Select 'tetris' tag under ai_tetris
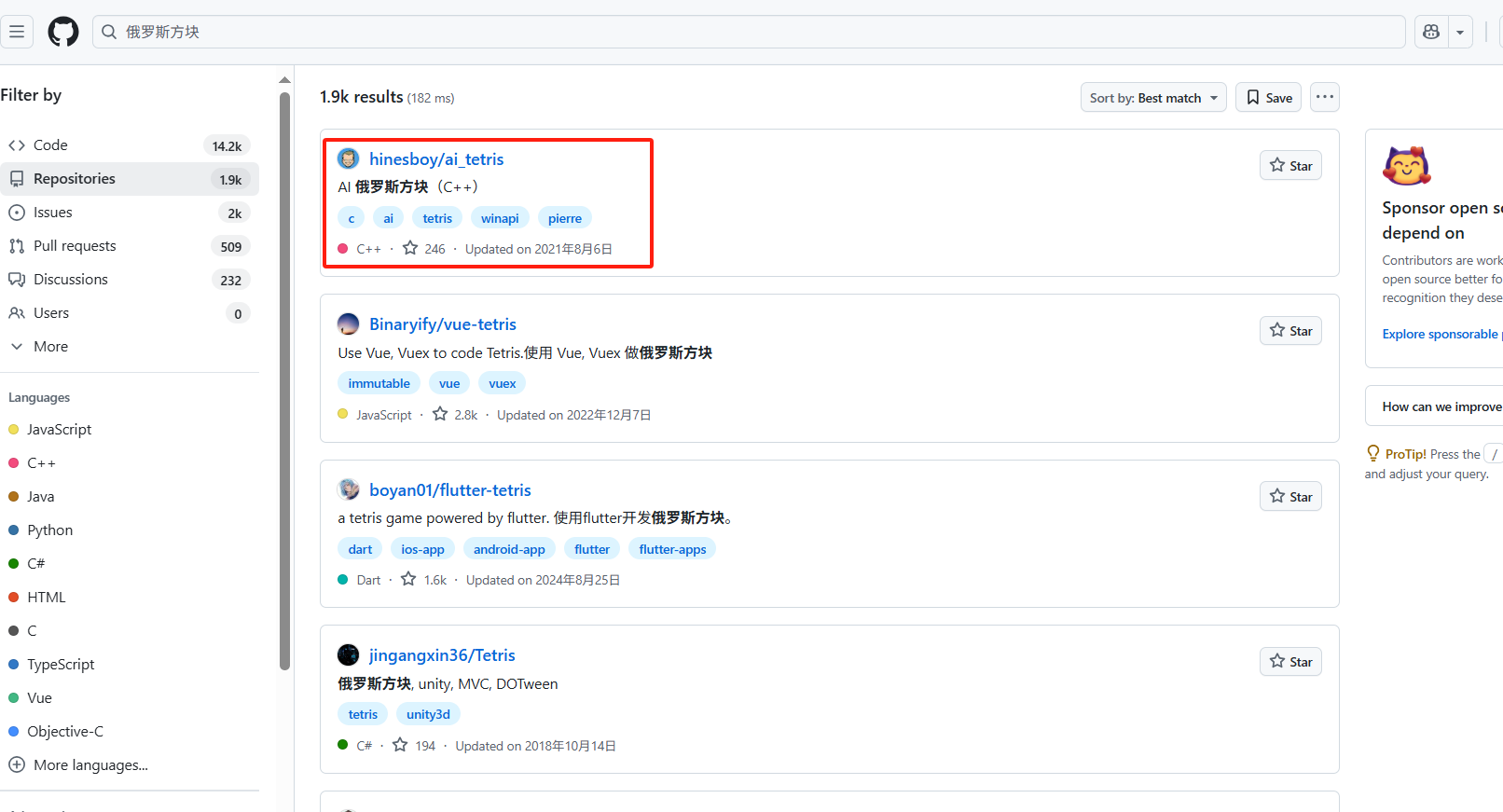 click(x=437, y=218)
